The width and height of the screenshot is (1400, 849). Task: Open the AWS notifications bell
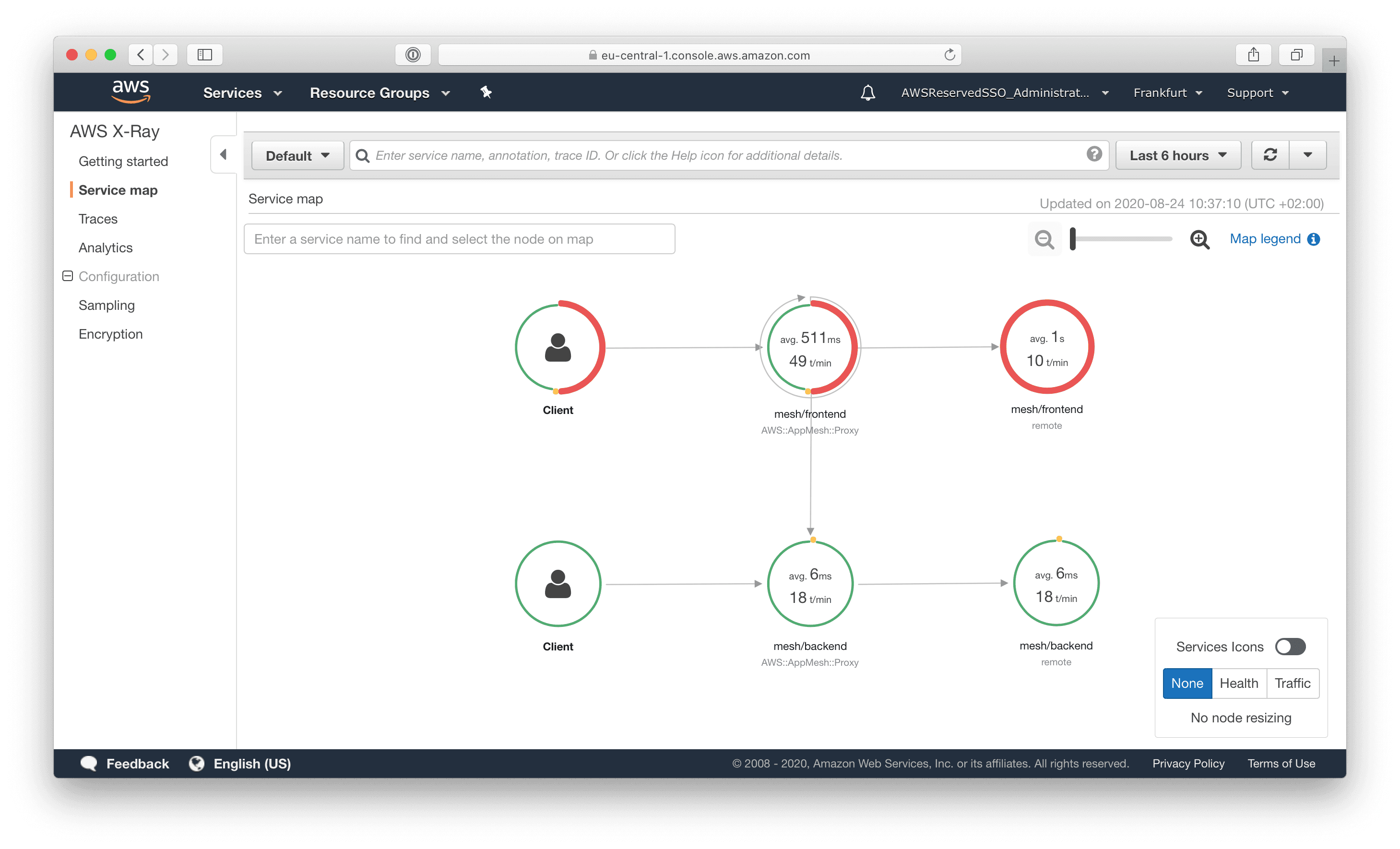pyautogui.click(x=867, y=93)
